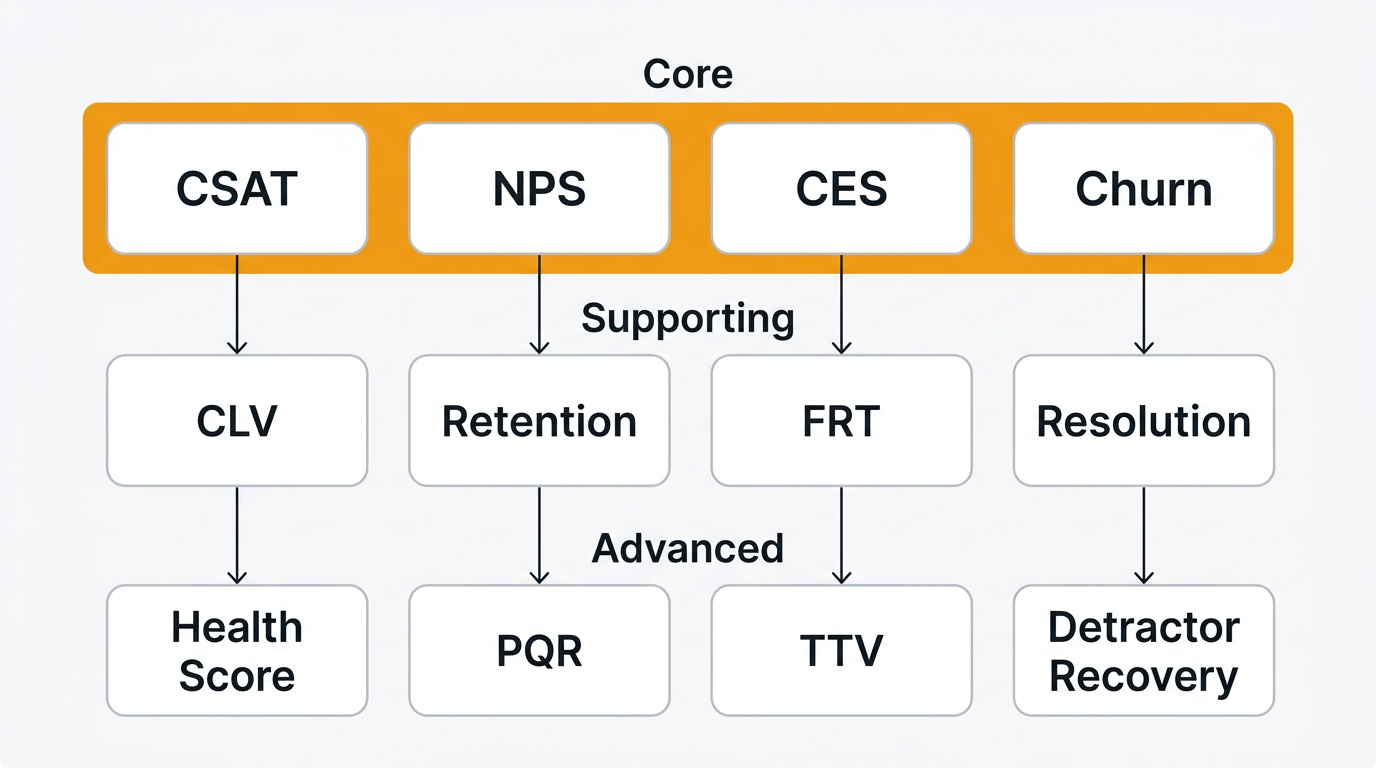Click the Advanced tier label
Image resolution: width=1376 pixels, height=768 pixels.
(688, 548)
